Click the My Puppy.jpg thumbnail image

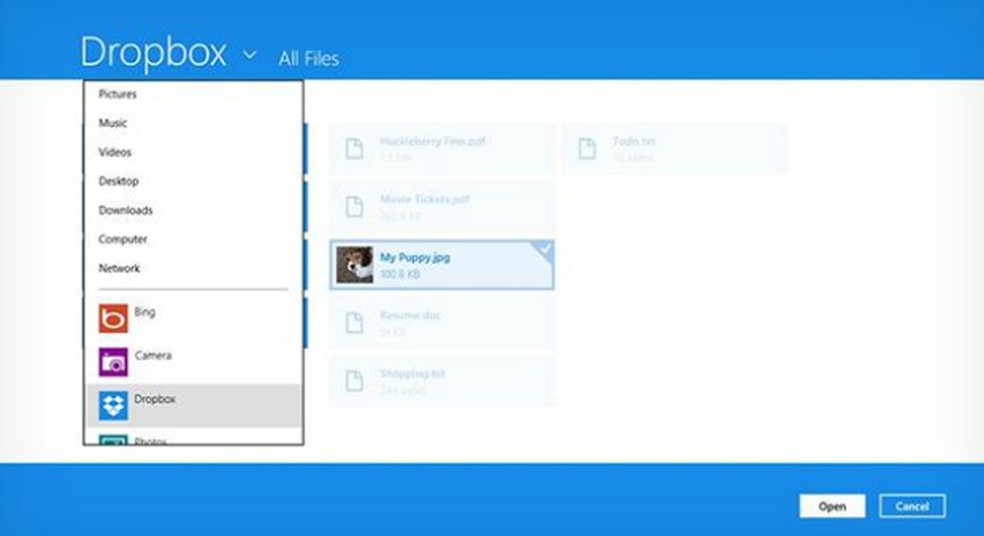click(355, 265)
